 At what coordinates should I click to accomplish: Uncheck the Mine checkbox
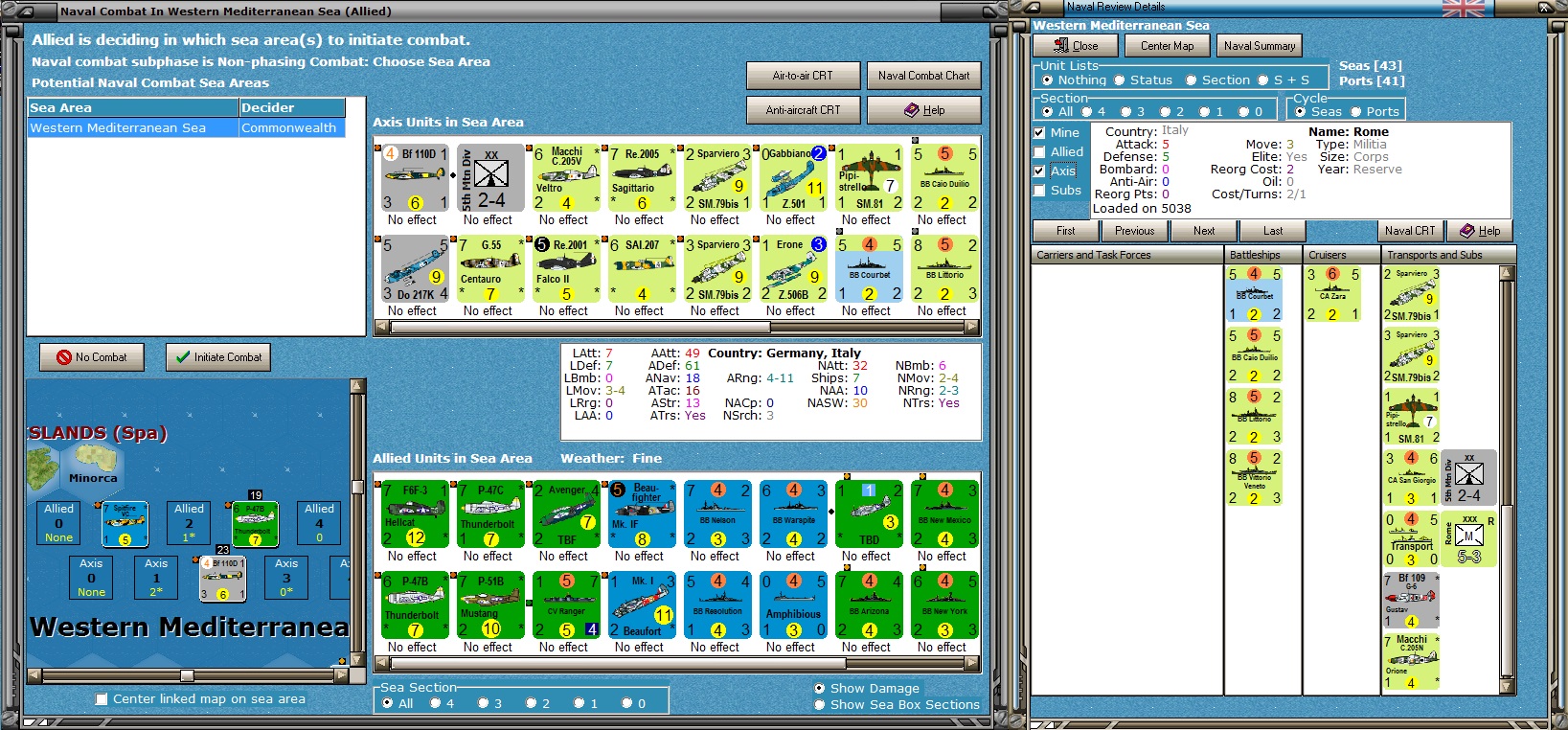point(1040,132)
